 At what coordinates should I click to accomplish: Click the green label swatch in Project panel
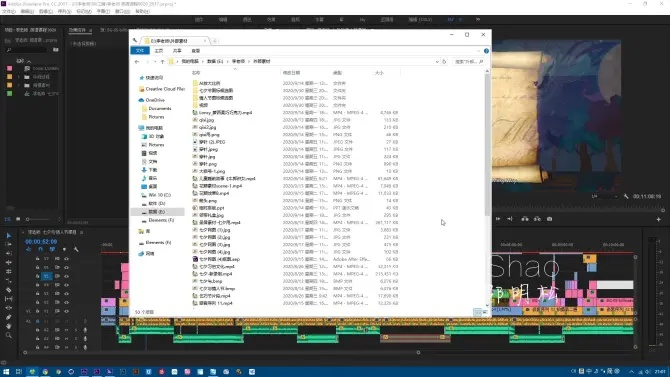point(9,94)
